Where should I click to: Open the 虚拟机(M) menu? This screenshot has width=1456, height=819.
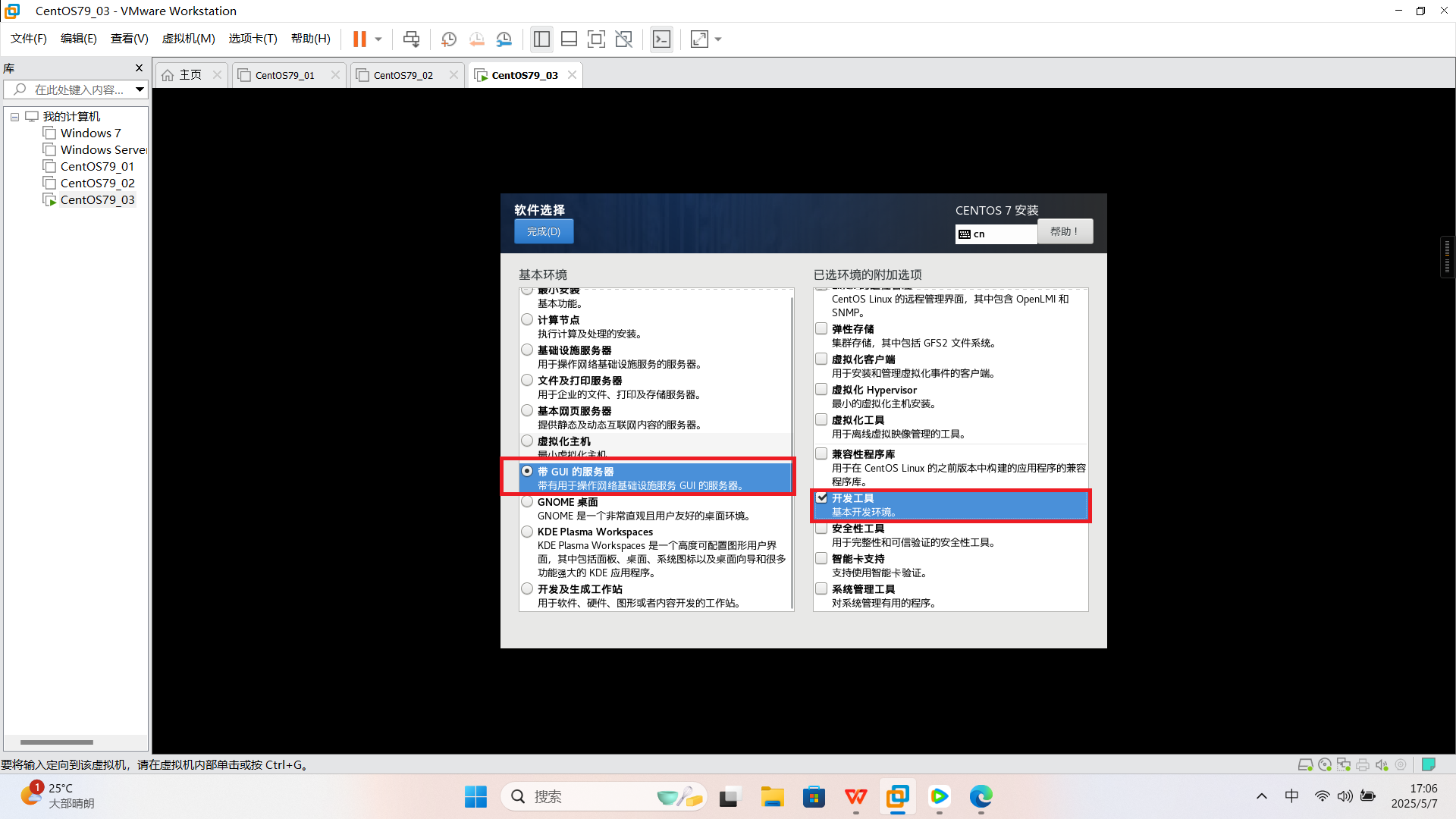189,39
